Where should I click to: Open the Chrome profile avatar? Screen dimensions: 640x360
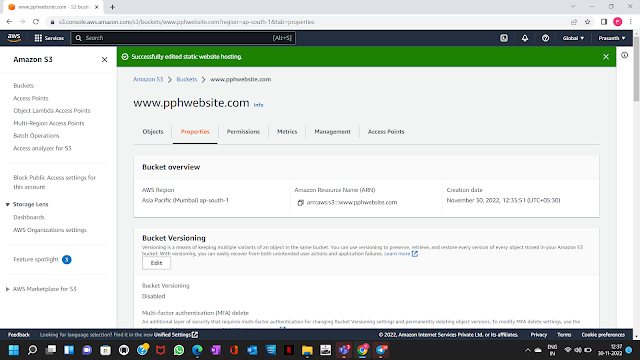(x=618, y=22)
